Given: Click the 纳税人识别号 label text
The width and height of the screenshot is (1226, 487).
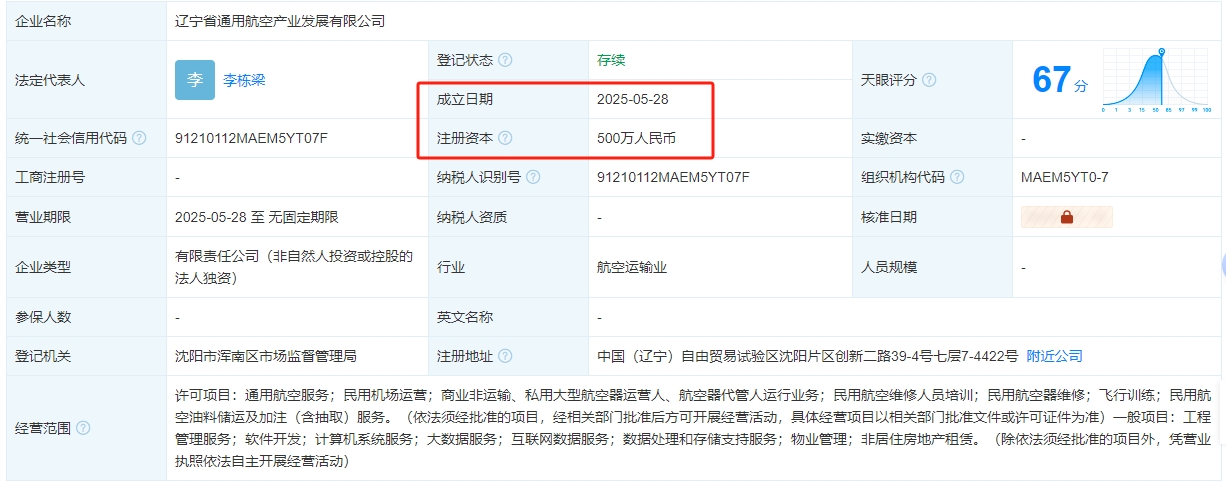Looking at the screenshot, I should [479, 177].
